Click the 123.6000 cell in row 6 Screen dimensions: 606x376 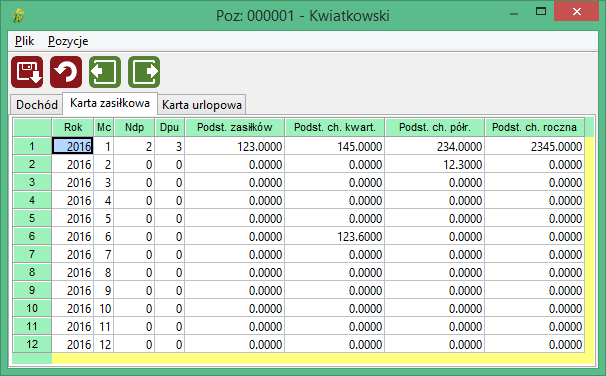335,236
